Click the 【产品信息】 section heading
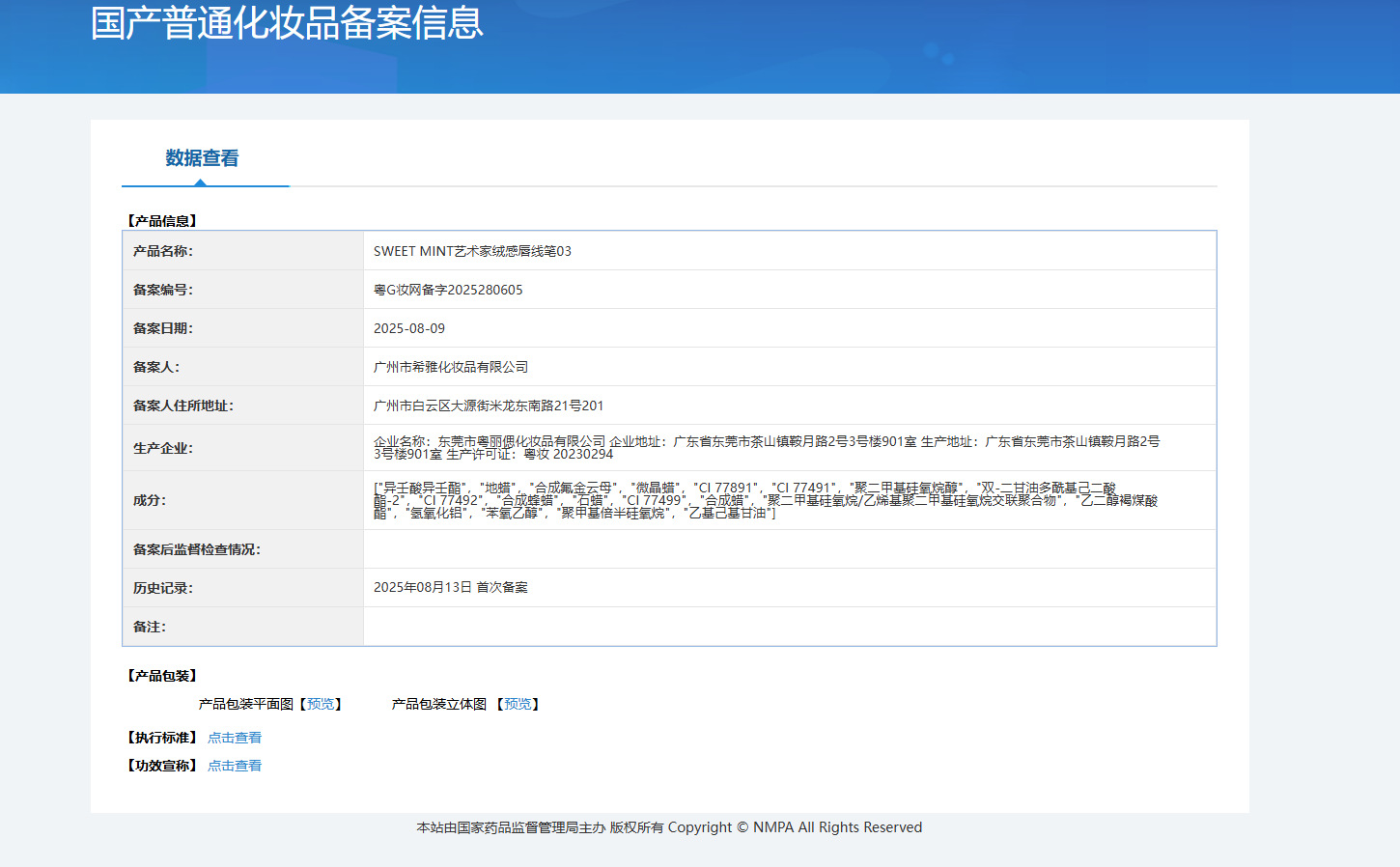1400x867 pixels. [162, 221]
